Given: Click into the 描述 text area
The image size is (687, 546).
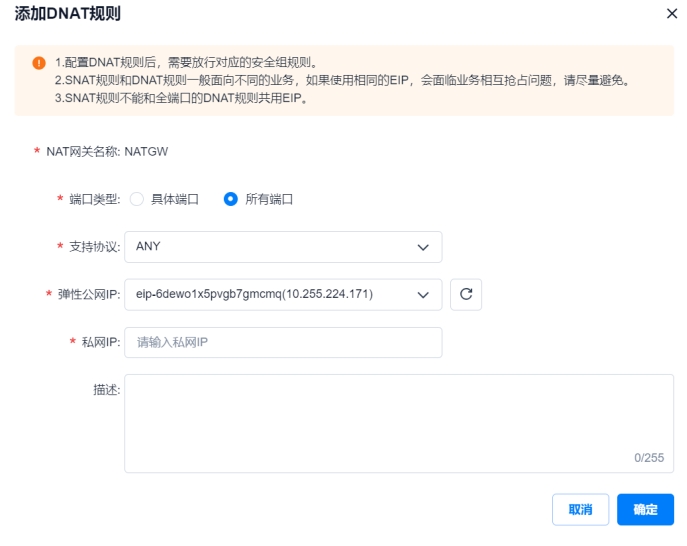Looking at the screenshot, I should point(399,423).
